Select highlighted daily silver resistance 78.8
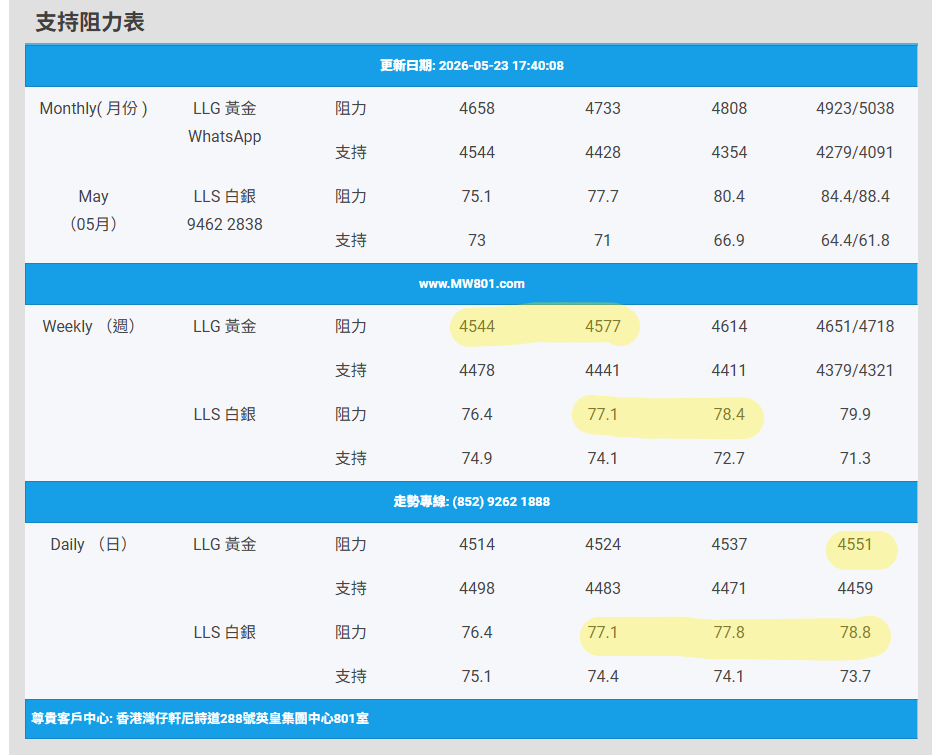 (x=855, y=632)
